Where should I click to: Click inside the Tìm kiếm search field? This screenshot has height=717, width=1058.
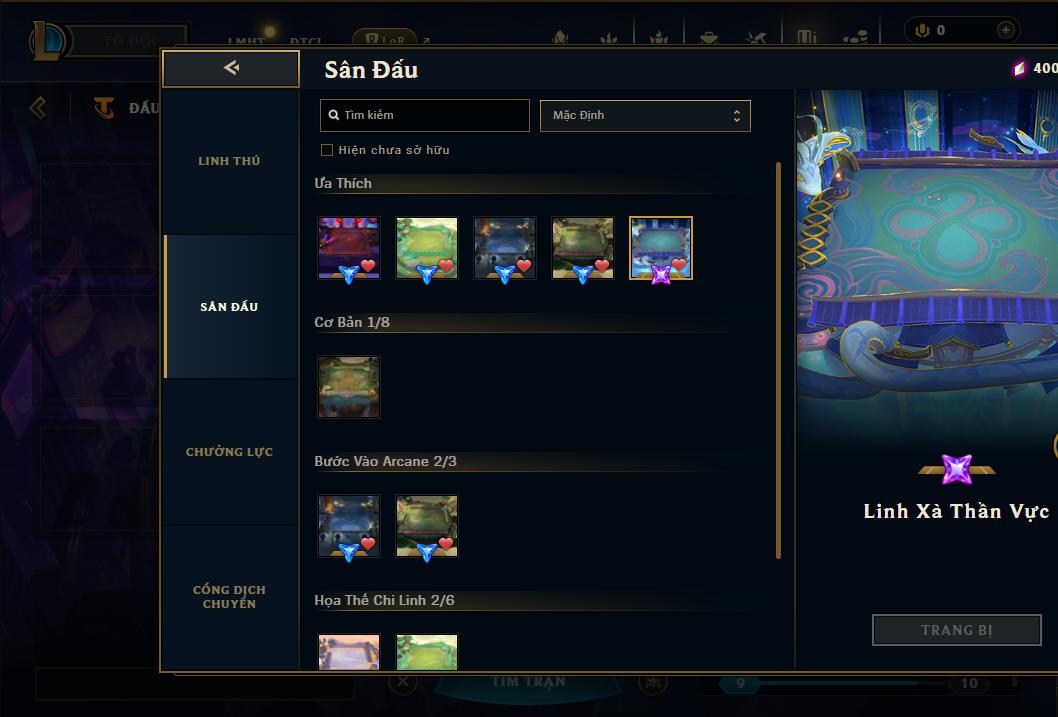point(424,115)
